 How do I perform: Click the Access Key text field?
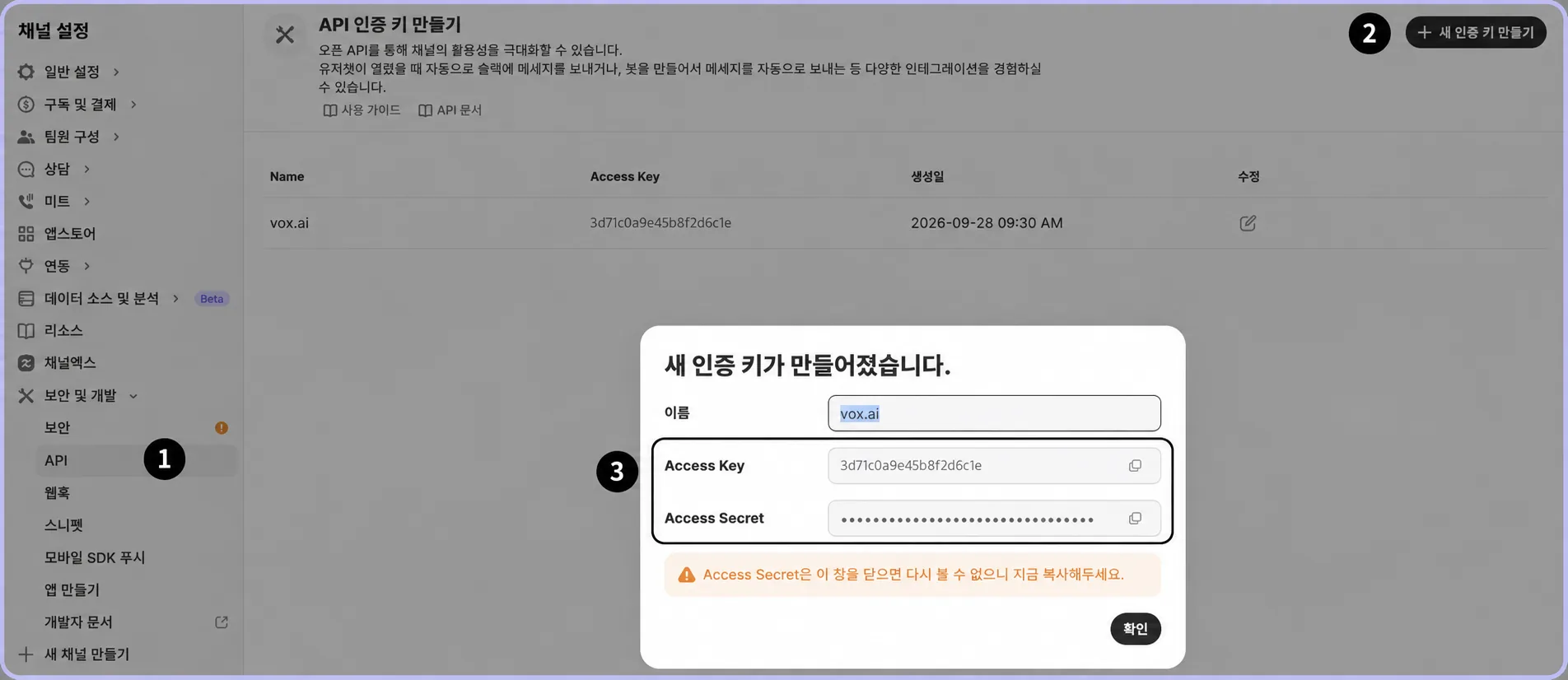point(994,466)
